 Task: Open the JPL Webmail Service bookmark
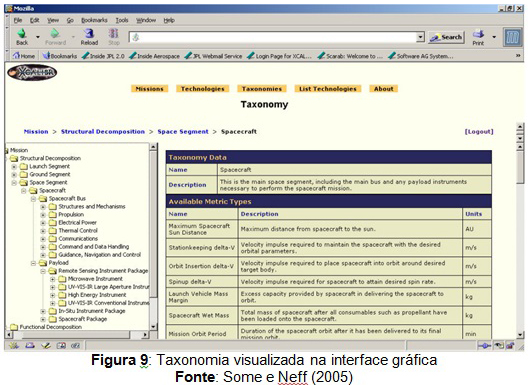[x=213, y=56]
